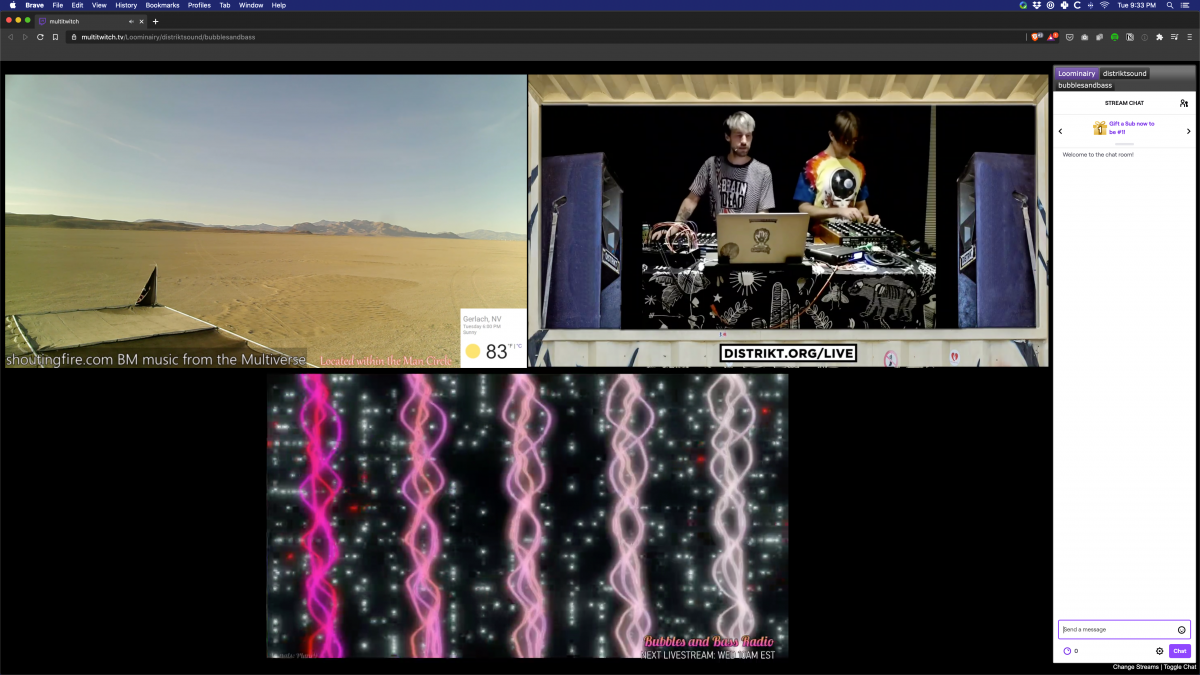
Task: Open the Notion clipper extension icon
Action: click(1130, 37)
